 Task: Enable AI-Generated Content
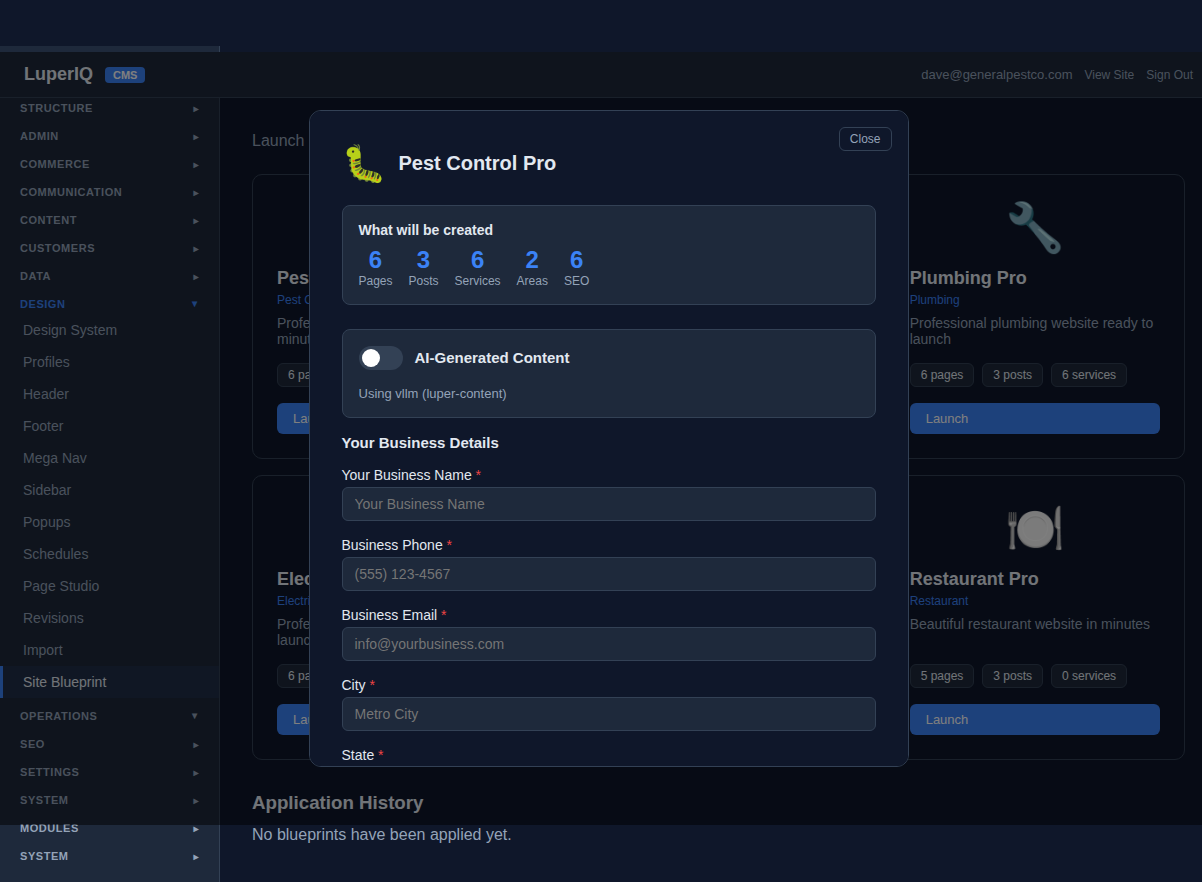380,357
